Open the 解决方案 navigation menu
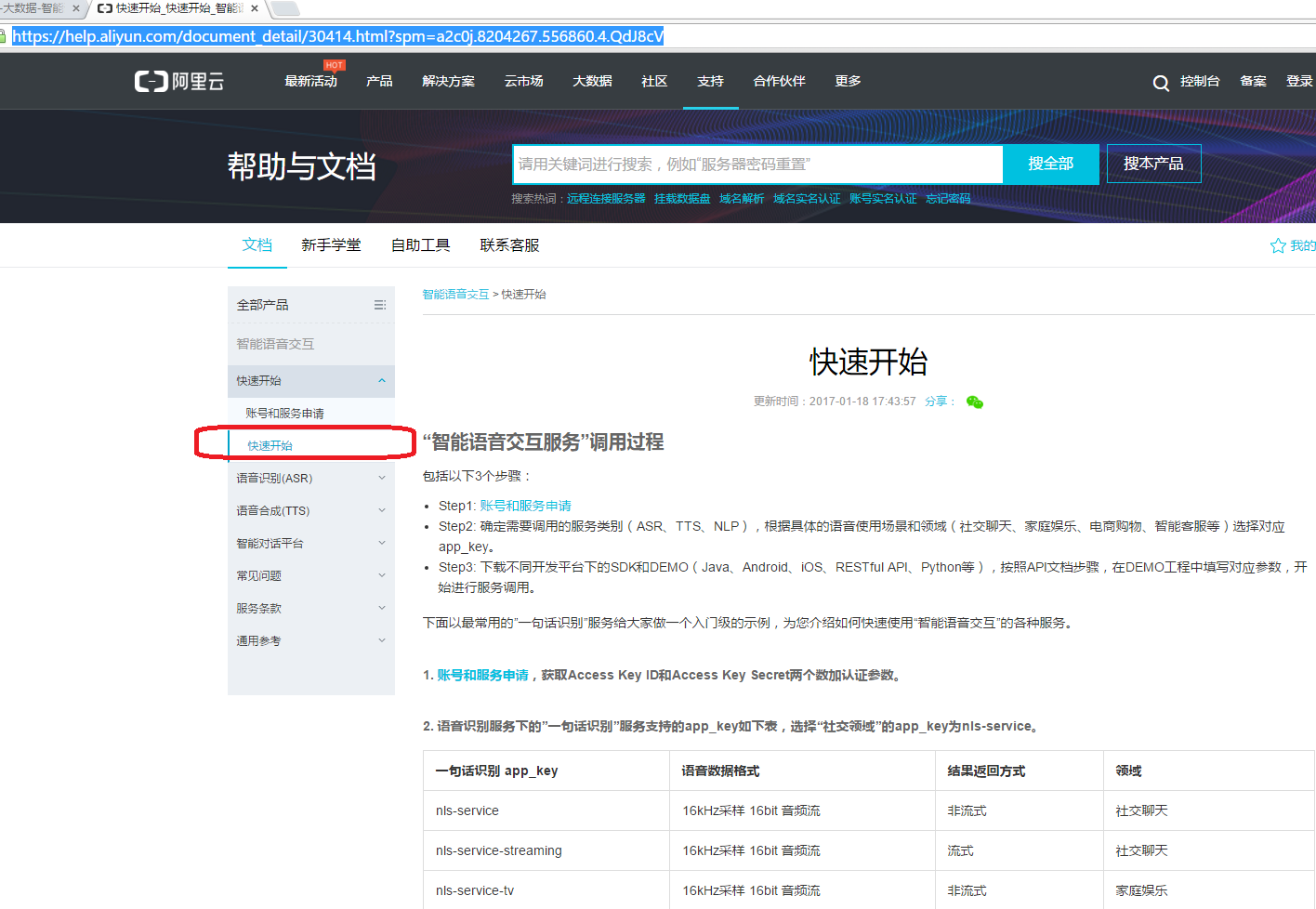Screen dimensions: 1316x909 tap(448, 81)
